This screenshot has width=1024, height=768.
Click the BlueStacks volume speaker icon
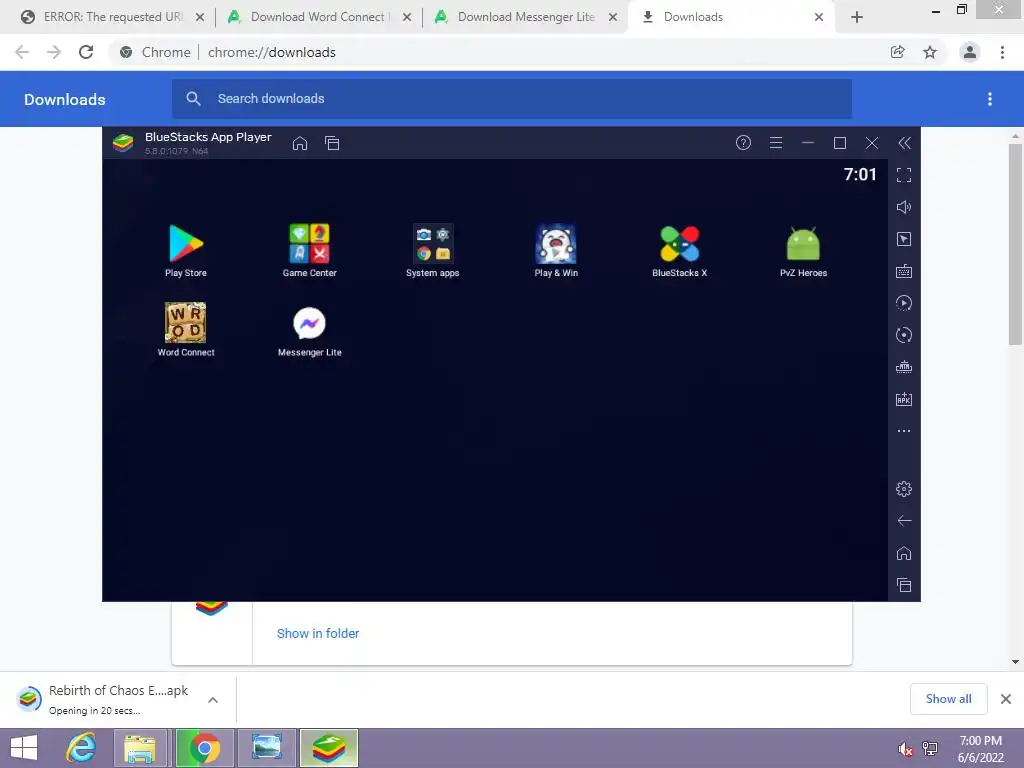point(904,207)
